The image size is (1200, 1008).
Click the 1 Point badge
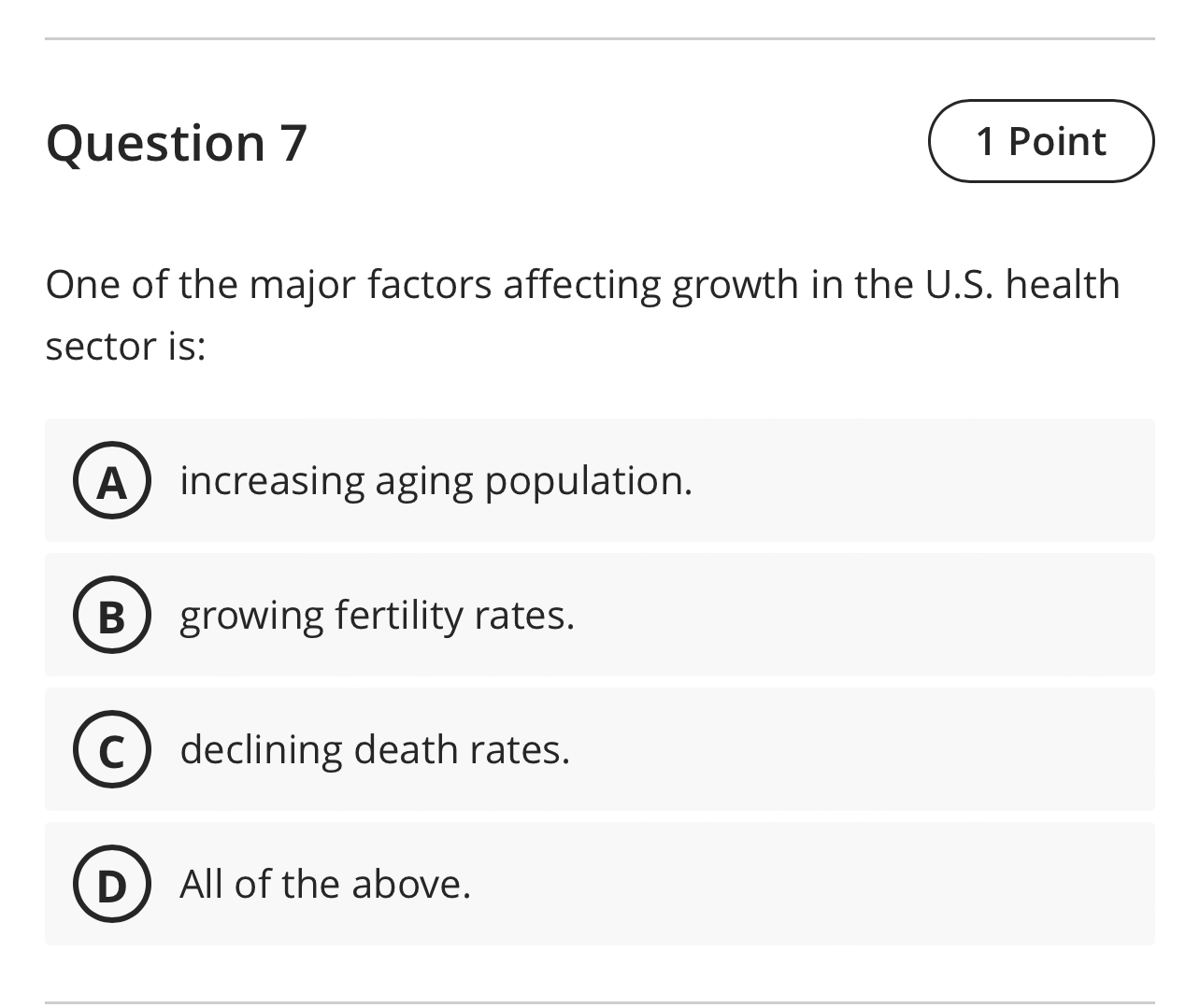[x=1041, y=141]
